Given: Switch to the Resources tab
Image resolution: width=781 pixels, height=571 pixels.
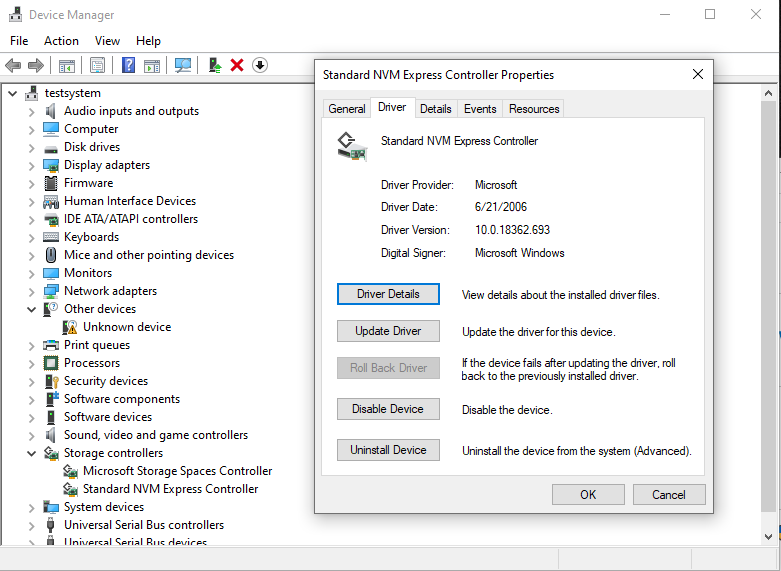Looking at the screenshot, I should (x=533, y=109).
